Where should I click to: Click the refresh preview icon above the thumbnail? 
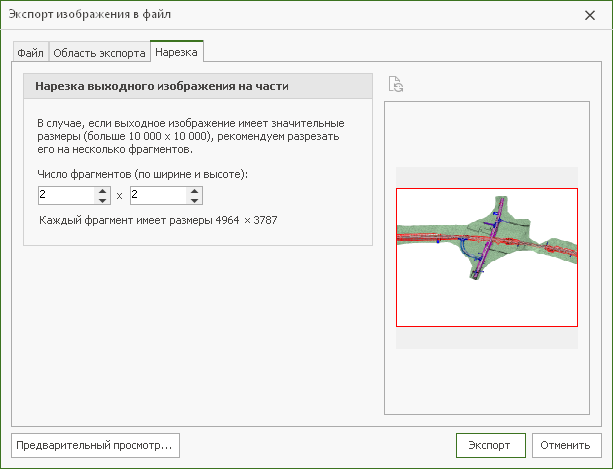pyautogui.click(x=396, y=84)
